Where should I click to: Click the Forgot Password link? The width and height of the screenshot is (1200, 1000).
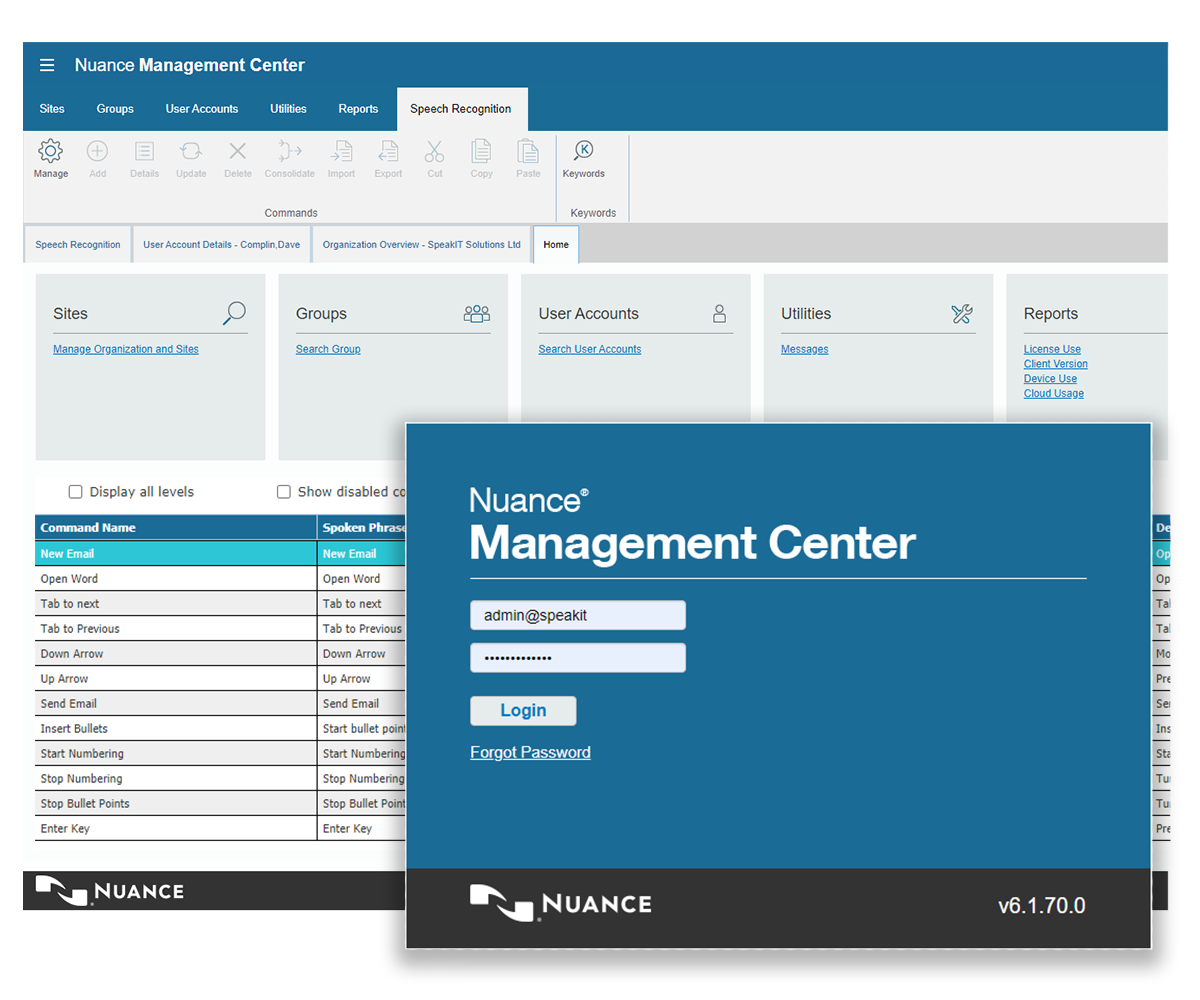pos(530,753)
